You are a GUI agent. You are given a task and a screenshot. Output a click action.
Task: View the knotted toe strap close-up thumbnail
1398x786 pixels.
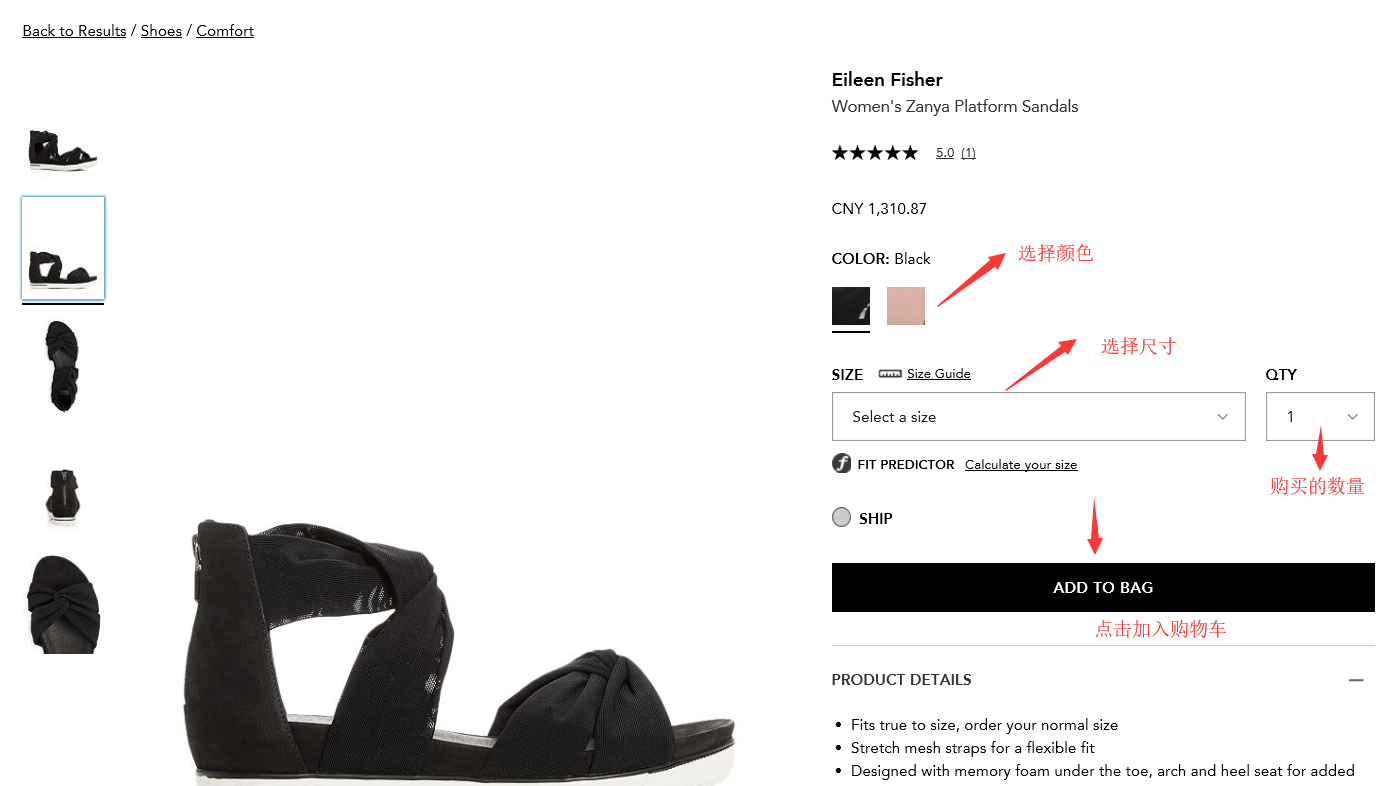pyautogui.click(x=63, y=603)
